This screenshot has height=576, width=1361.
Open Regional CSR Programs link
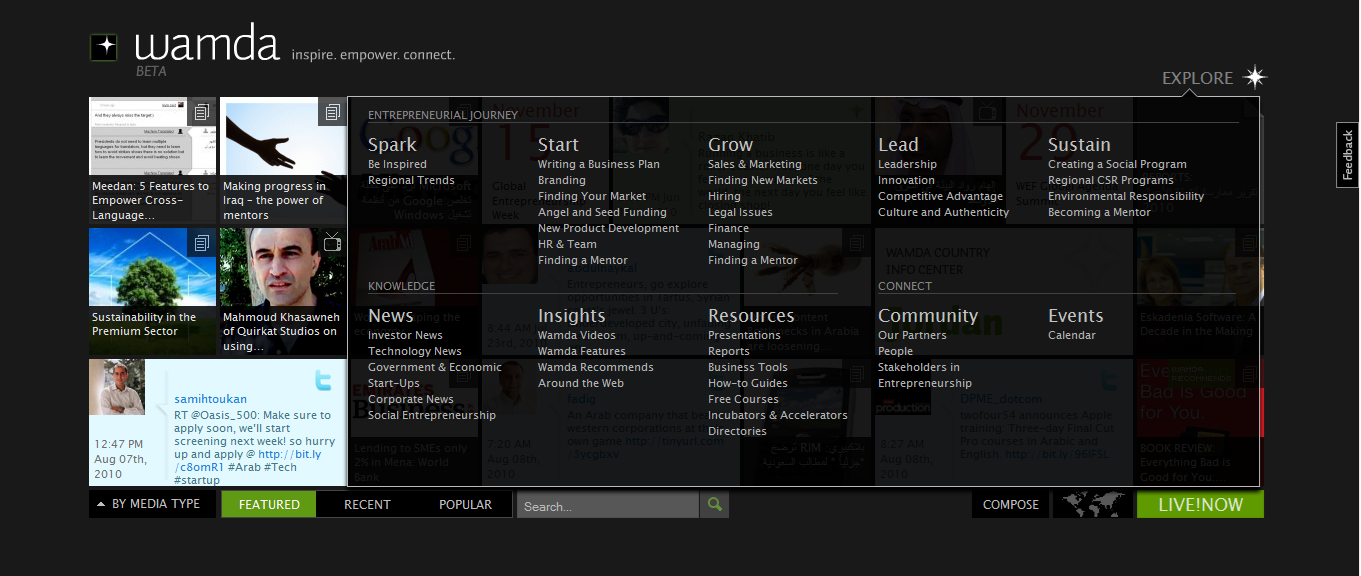coord(1111,180)
